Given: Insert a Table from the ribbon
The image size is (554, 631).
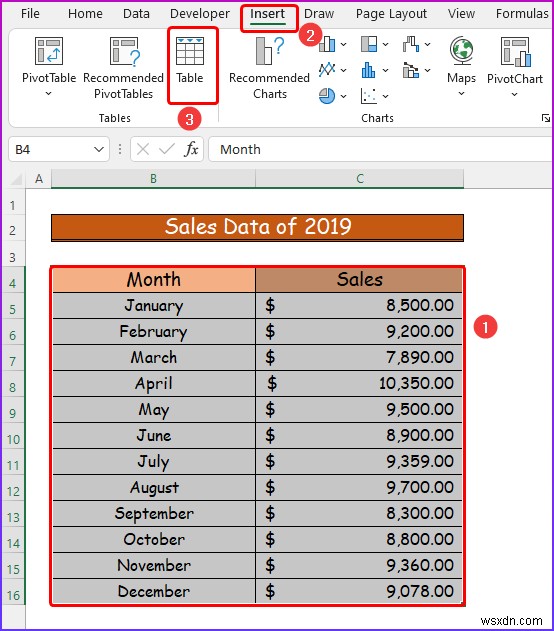Looking at the screenshot, I should click(x=190, y=60).
